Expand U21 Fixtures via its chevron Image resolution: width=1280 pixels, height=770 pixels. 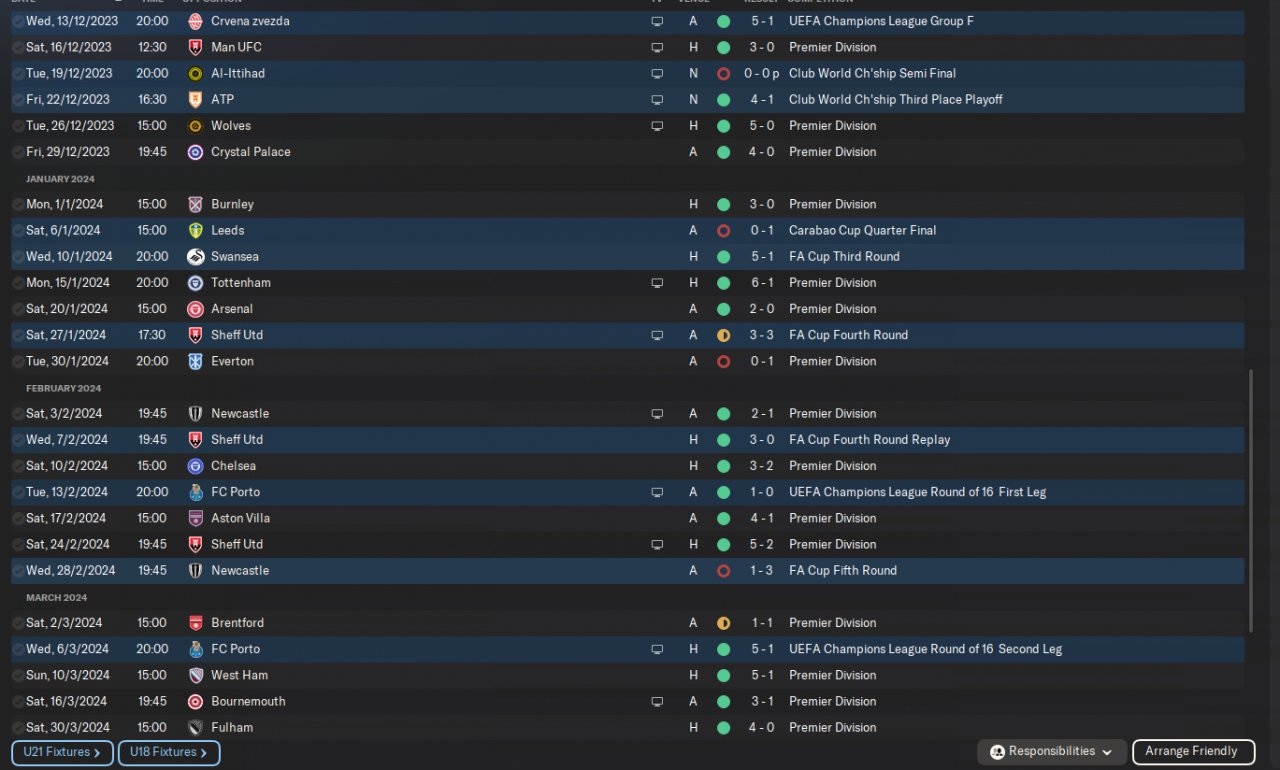(97, 753)
